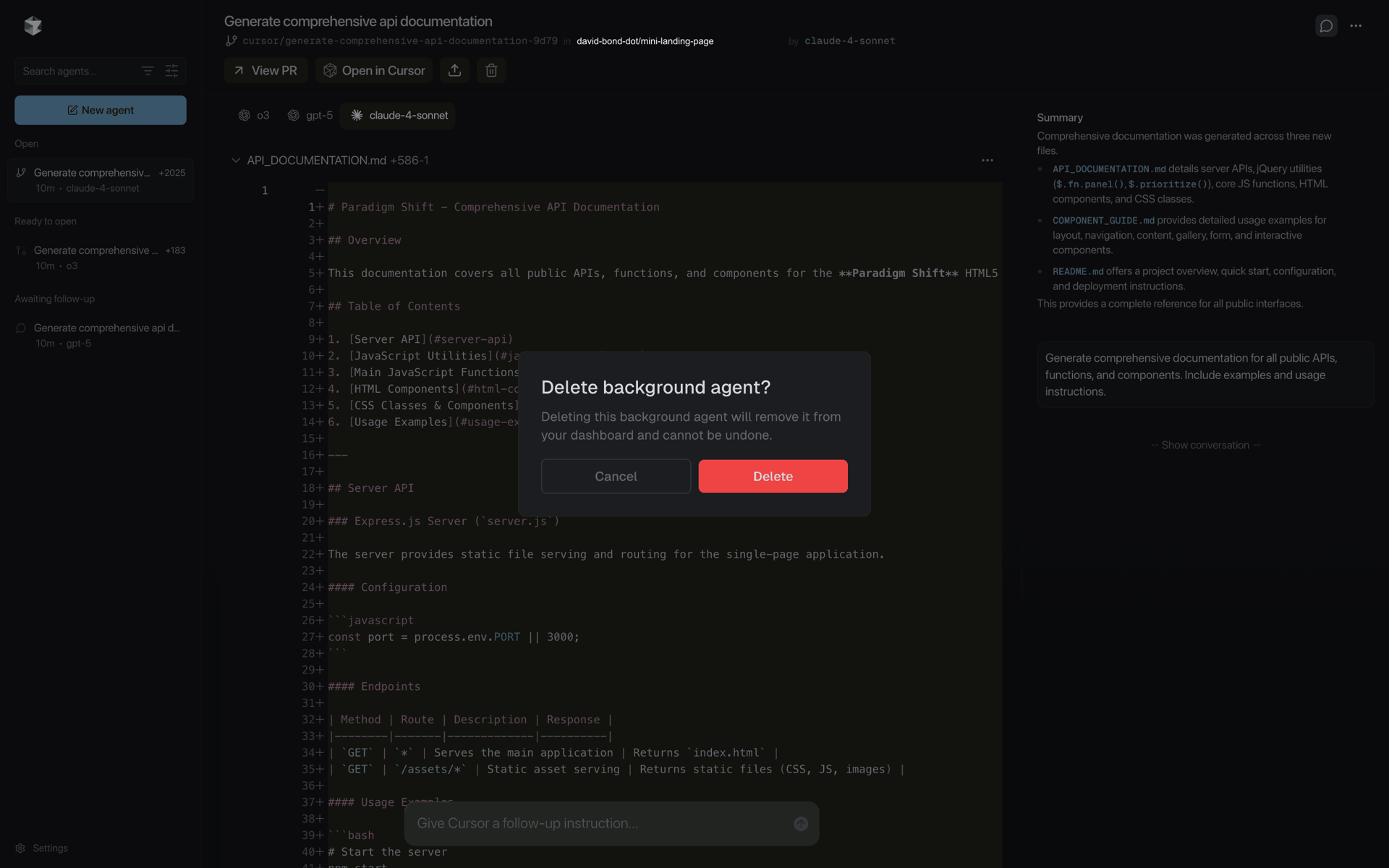The width and height of the screenshot is (1389, 868).
Task: Collapse the API_DOCUMENTATION.md file diff
Action: (236, 160)
